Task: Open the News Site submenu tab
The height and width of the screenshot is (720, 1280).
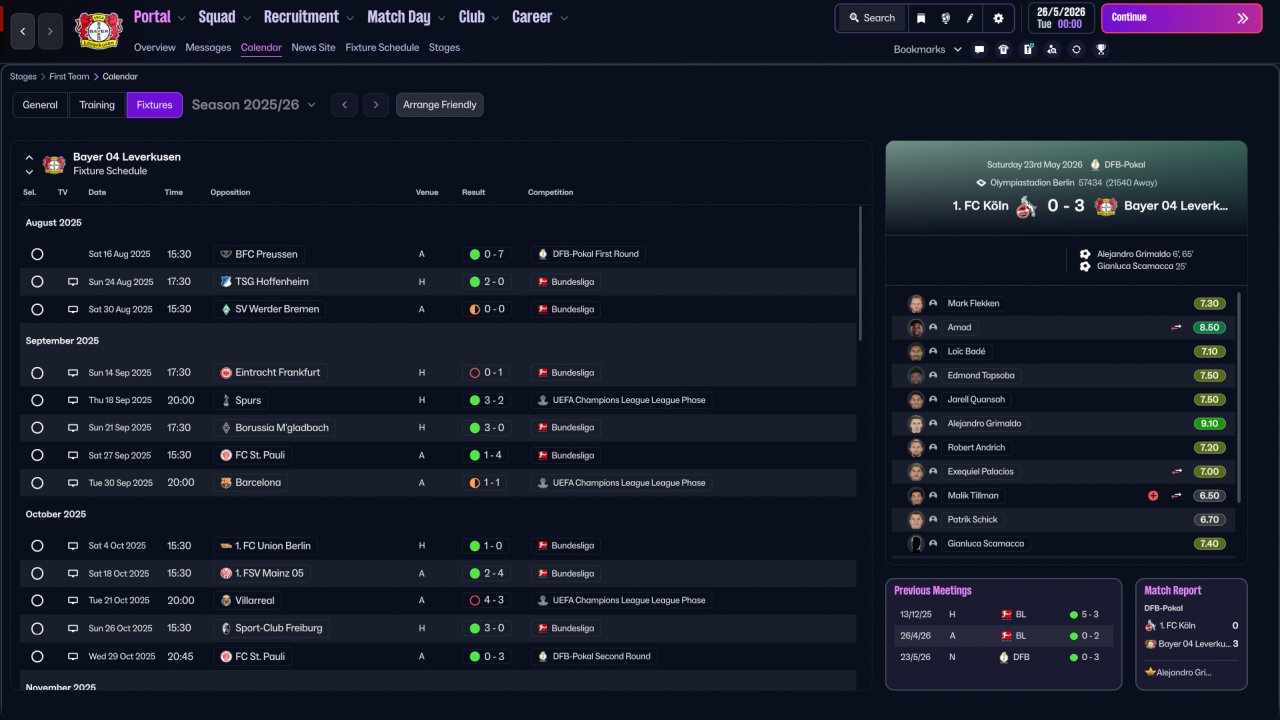Action: tap(314, 47)
